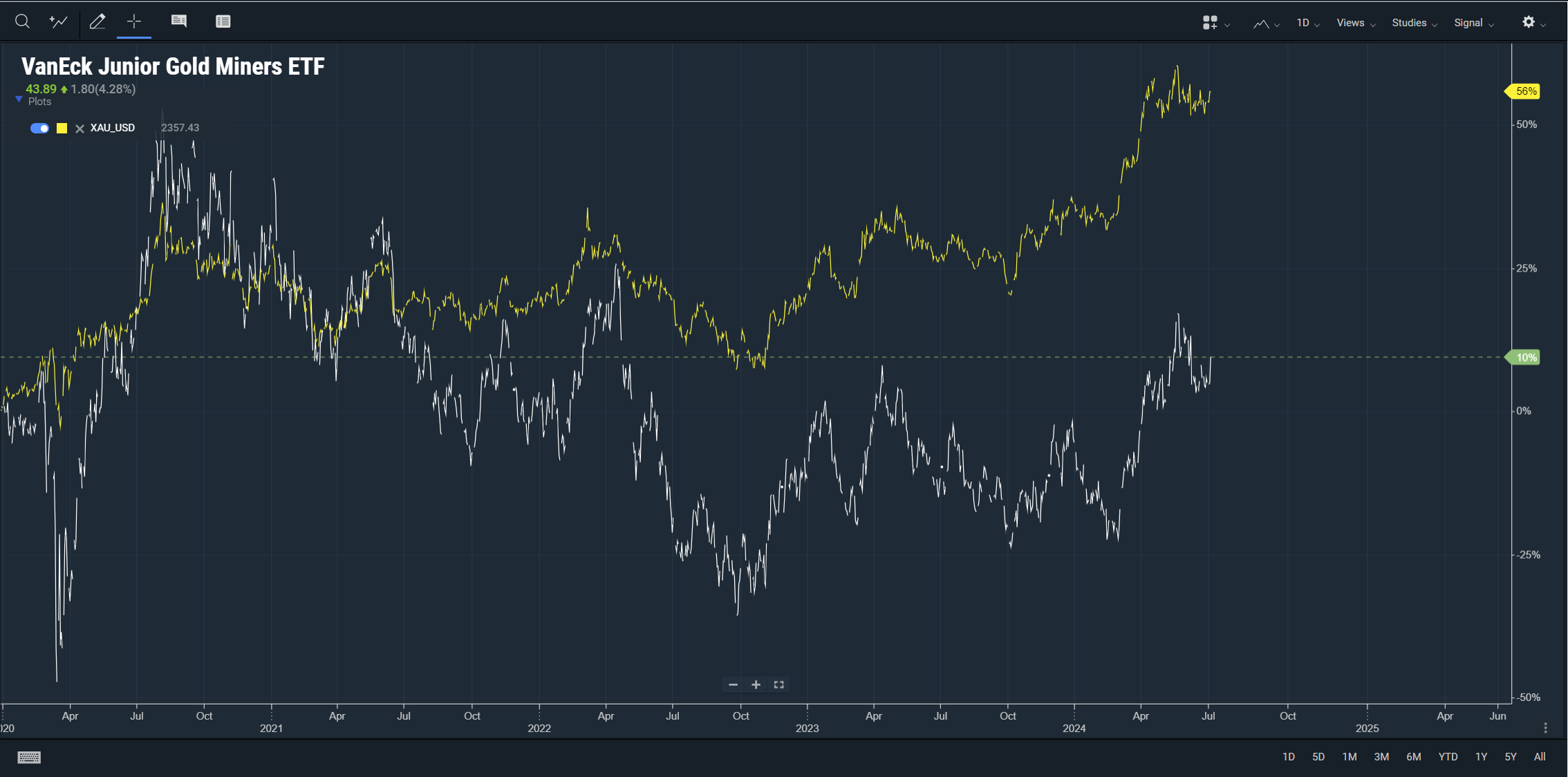Click the fullscreen expand icon
The height and width of the screenshot is (777, 1568).
point(779,684)
